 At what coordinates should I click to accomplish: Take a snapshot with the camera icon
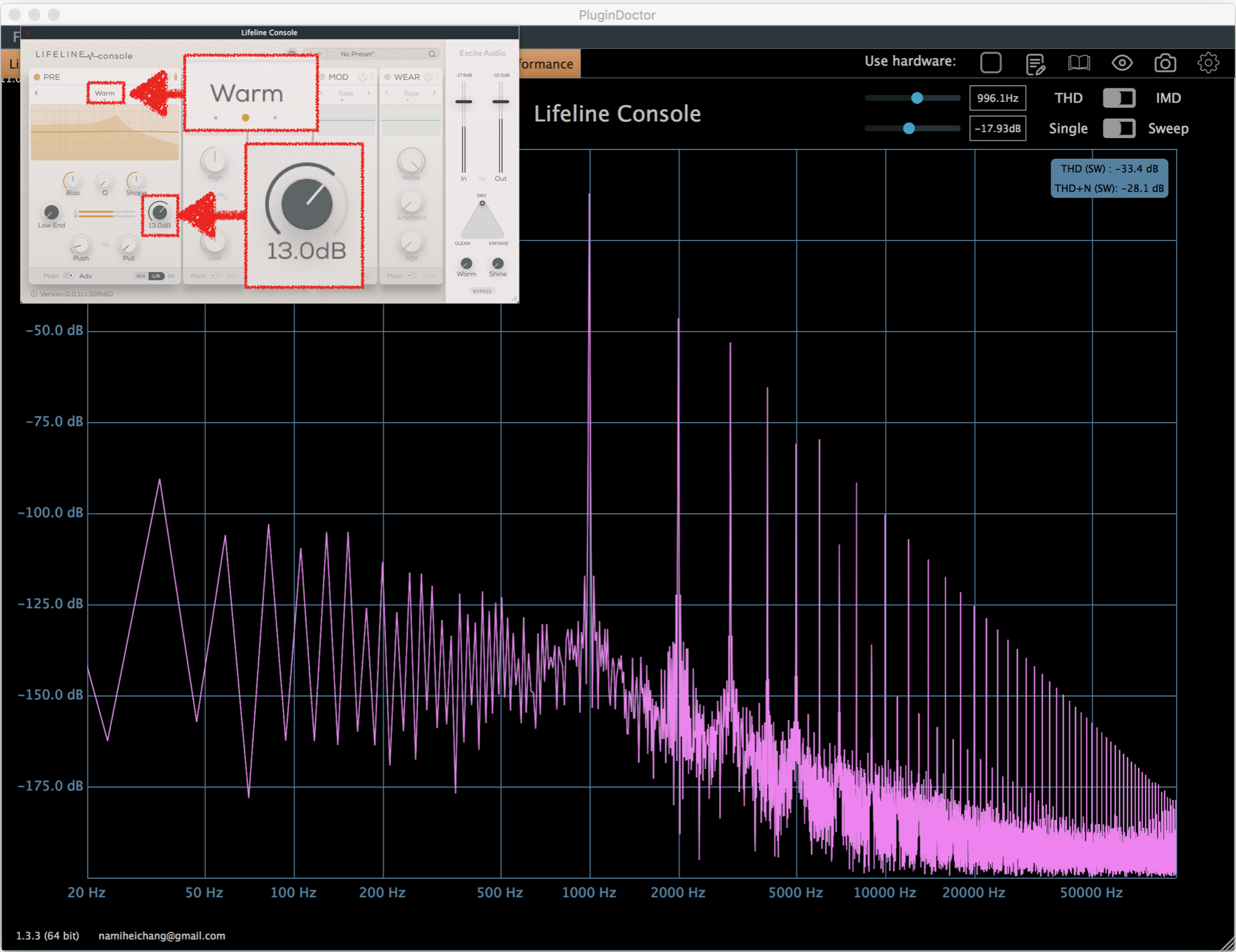click(1165, 63)
